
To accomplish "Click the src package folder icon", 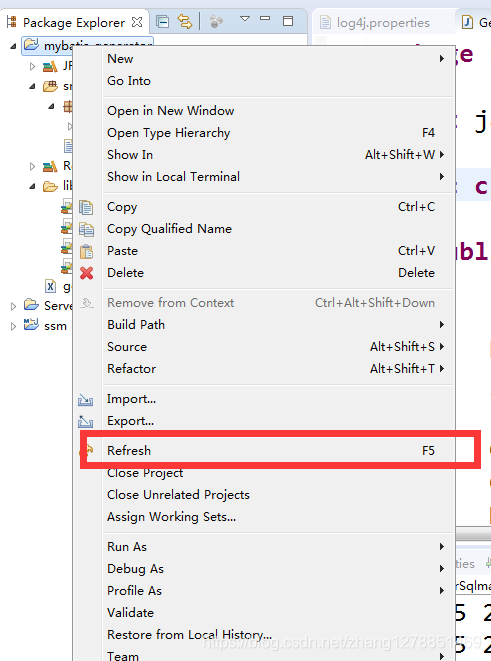I will (x=50, y=86).
